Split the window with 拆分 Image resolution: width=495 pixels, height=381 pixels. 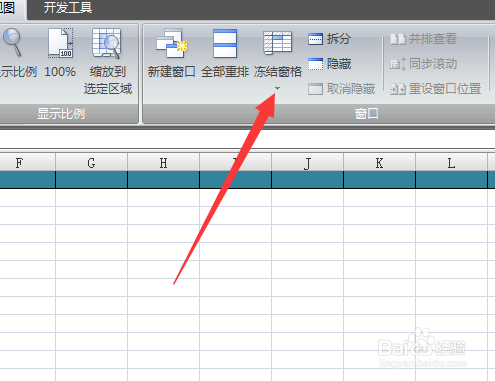pyautogui.click(x=329, y=39)
